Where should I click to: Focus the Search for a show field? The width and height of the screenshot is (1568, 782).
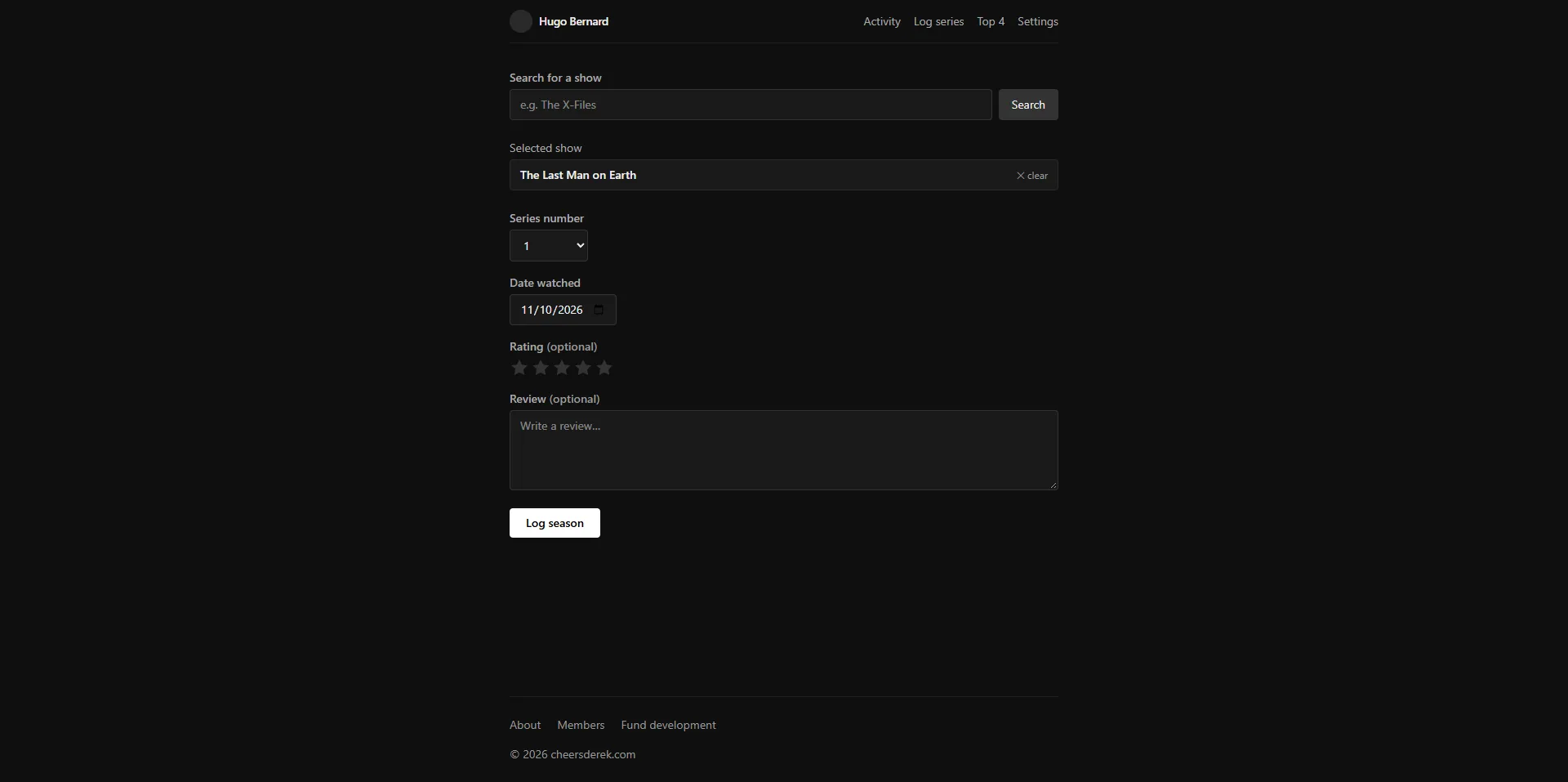tap(751, 105)
